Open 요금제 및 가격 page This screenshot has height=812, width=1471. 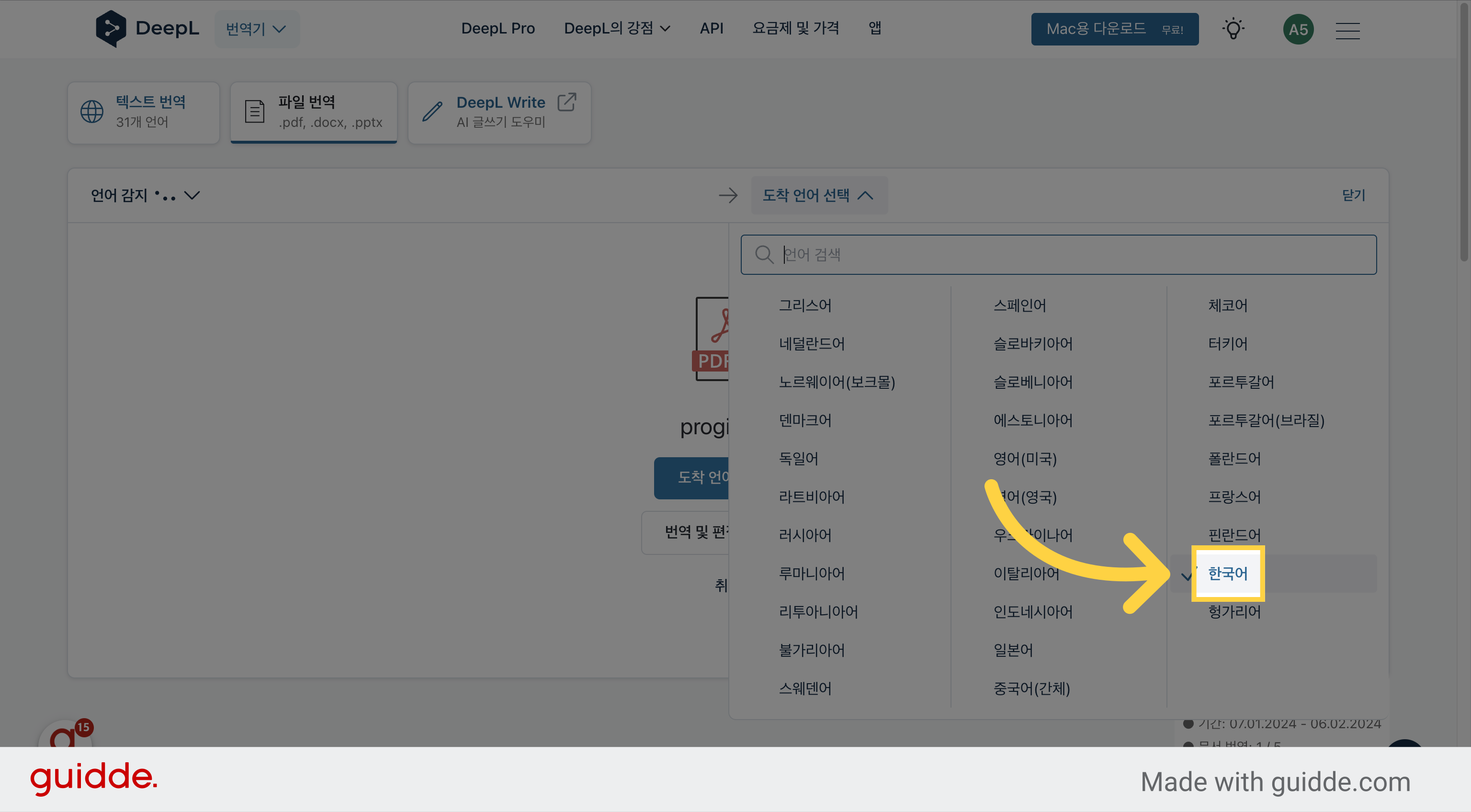click(795, 28)
